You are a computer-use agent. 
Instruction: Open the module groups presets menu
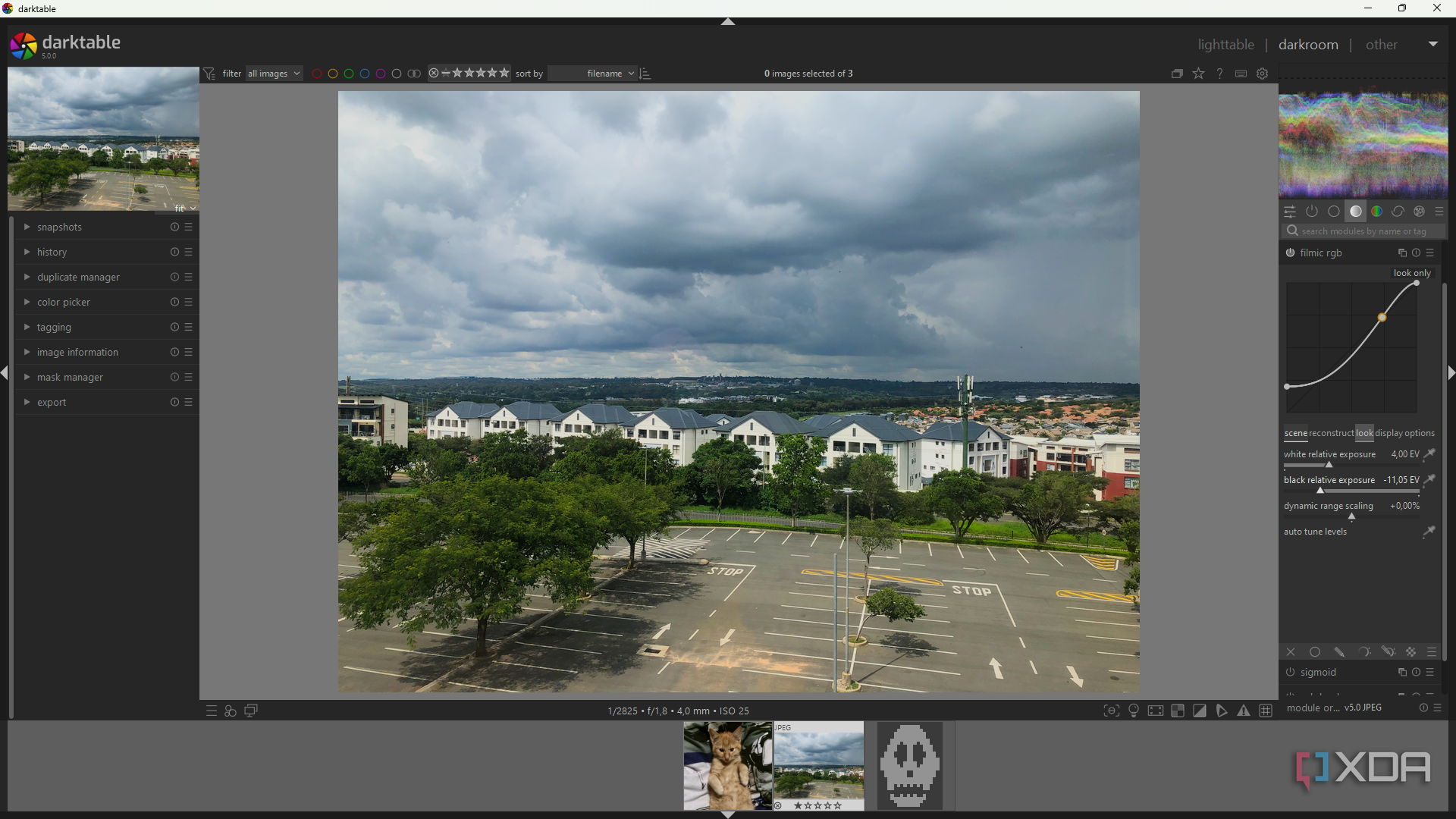(x=1439, y=212)
